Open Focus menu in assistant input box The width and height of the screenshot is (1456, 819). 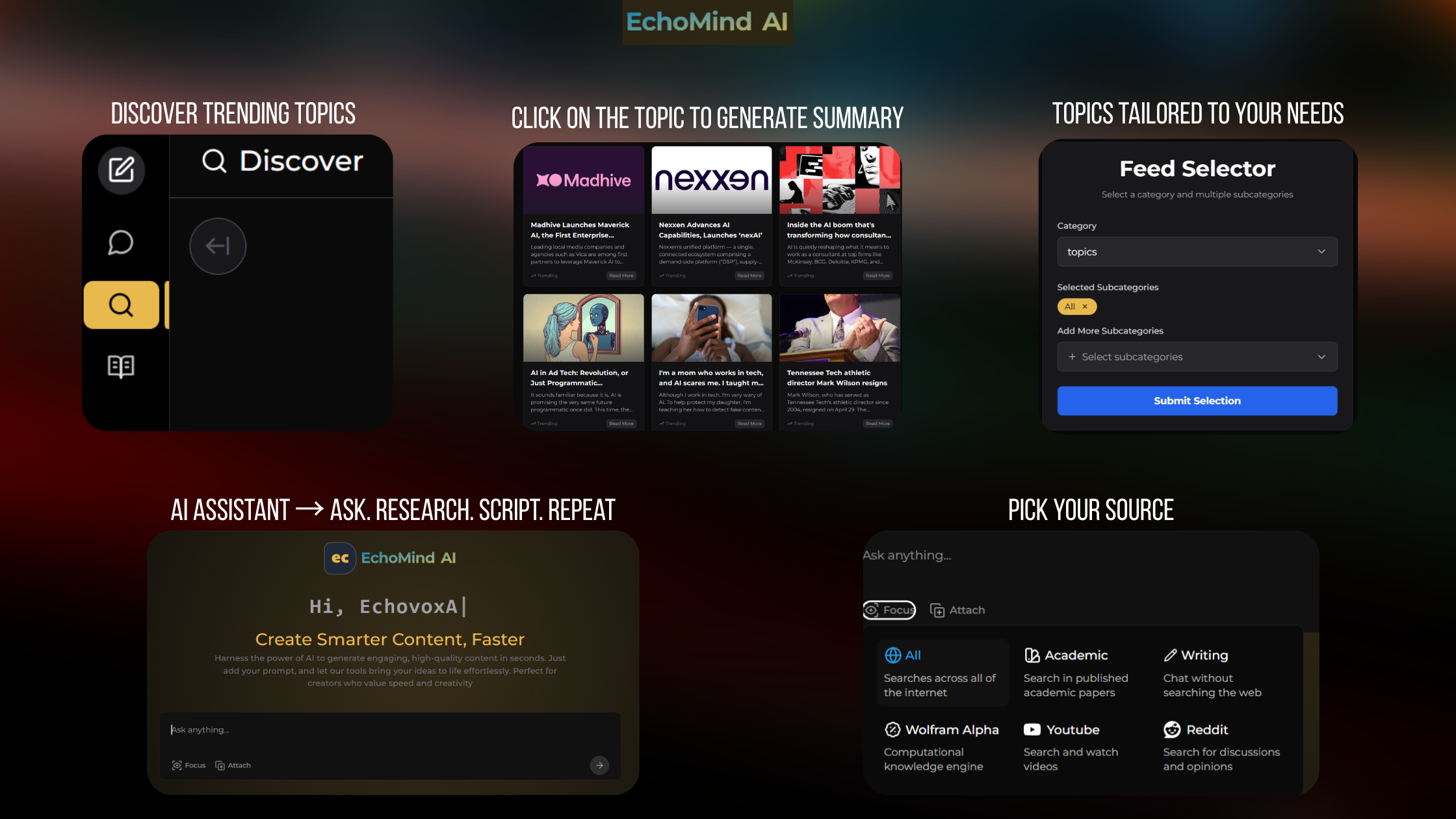pos(188,765)
